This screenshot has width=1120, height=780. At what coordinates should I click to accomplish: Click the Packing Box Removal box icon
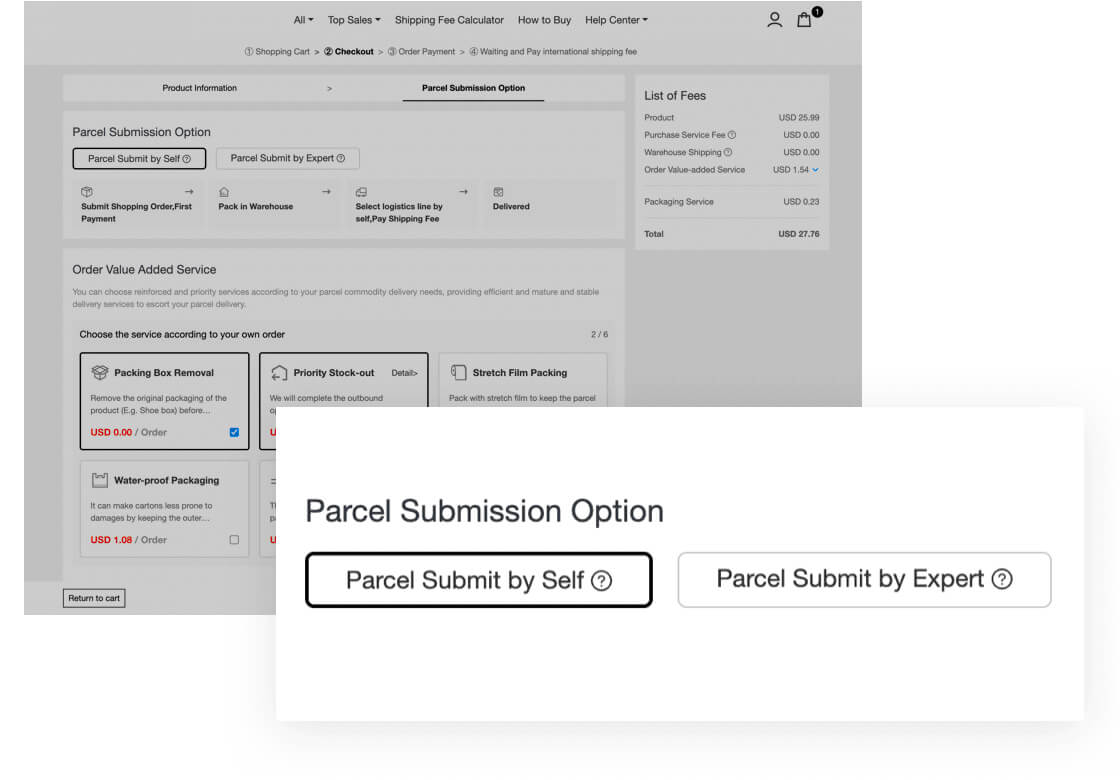[x=99, y=373]
